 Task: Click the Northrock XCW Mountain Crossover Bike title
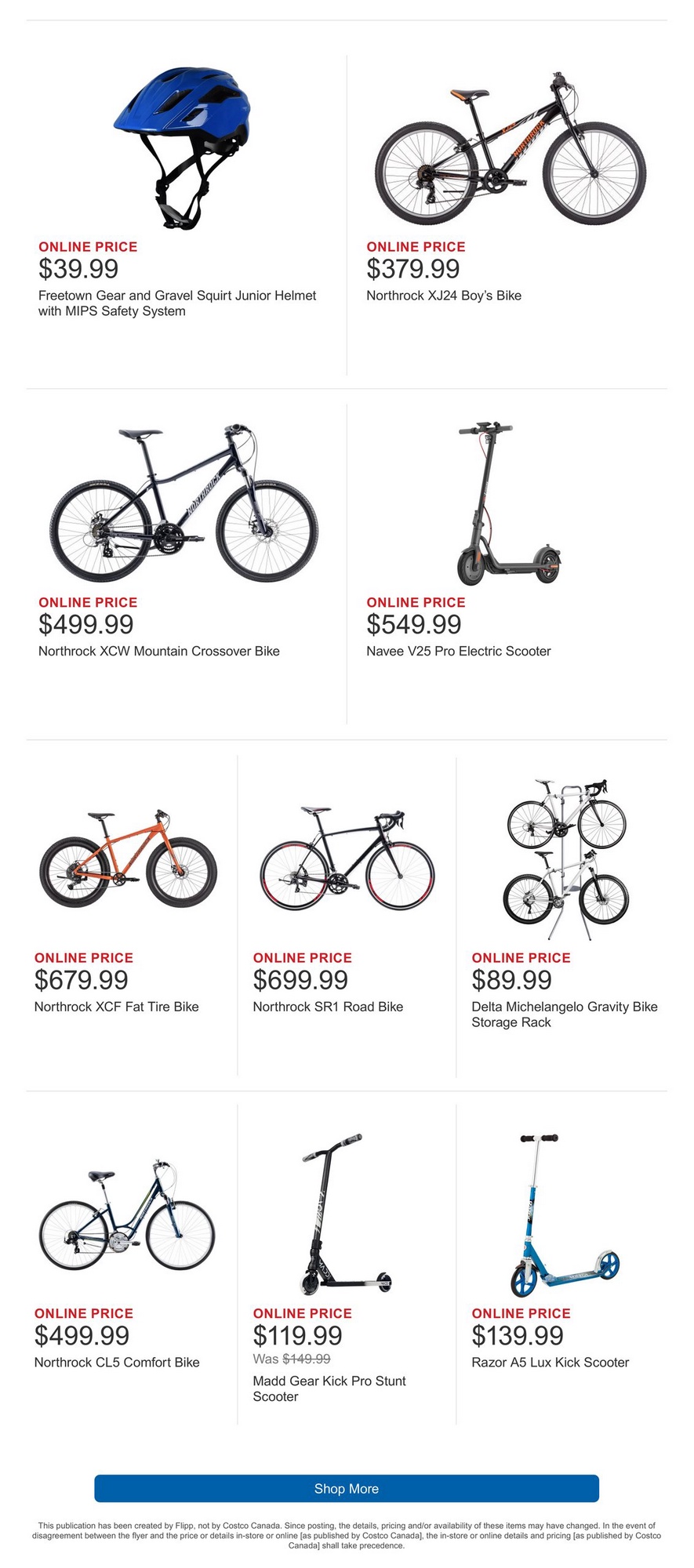159,652
